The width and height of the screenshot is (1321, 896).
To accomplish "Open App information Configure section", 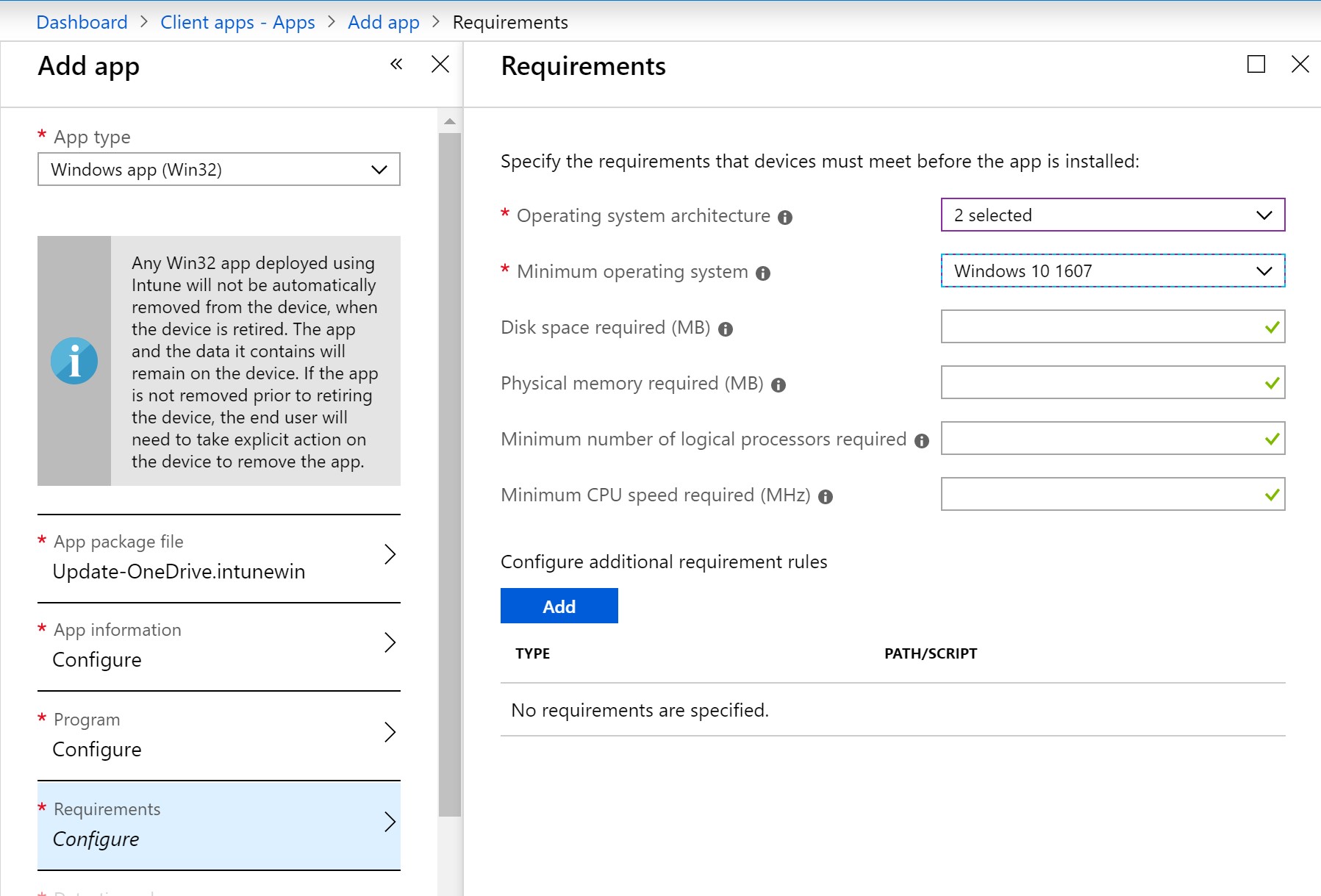I will 219,645.
